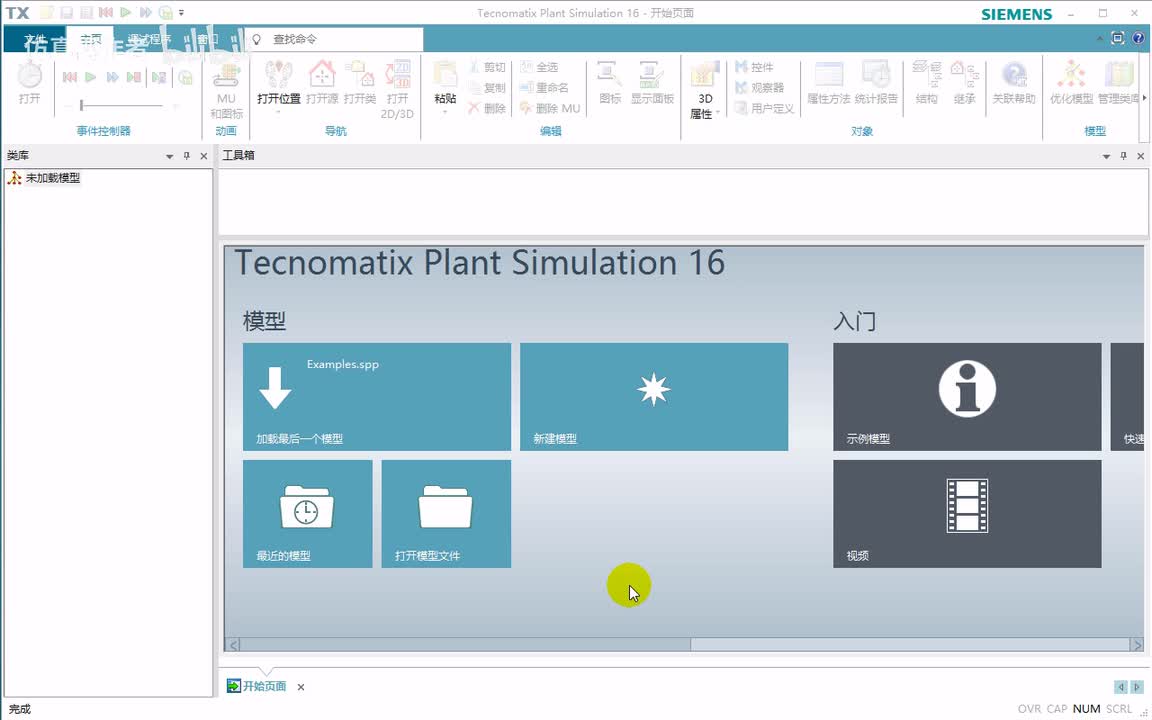
Task: Collapse the ribbon with the up arrow
Action: coord(1100,38)
